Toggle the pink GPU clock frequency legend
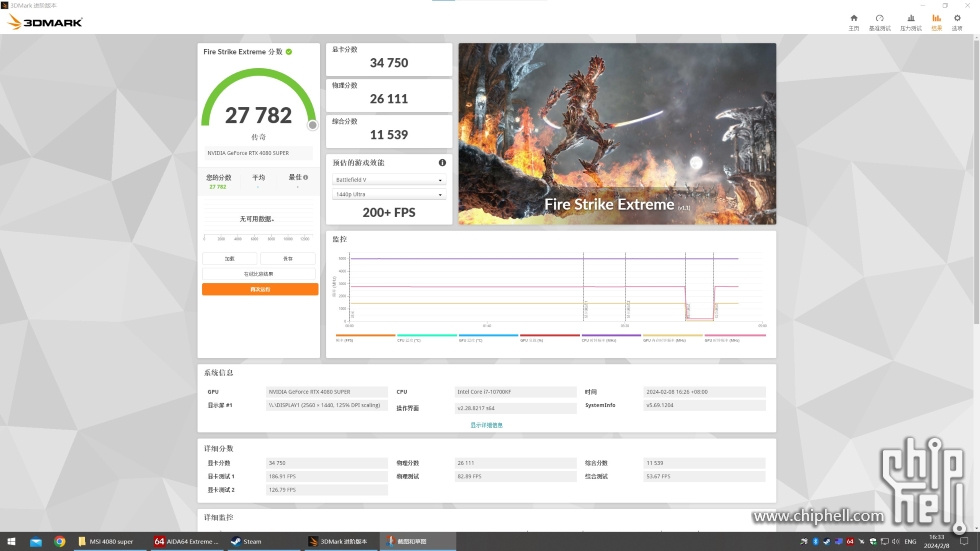The height and width of the screenshot is (551, 980). (734, 337)
